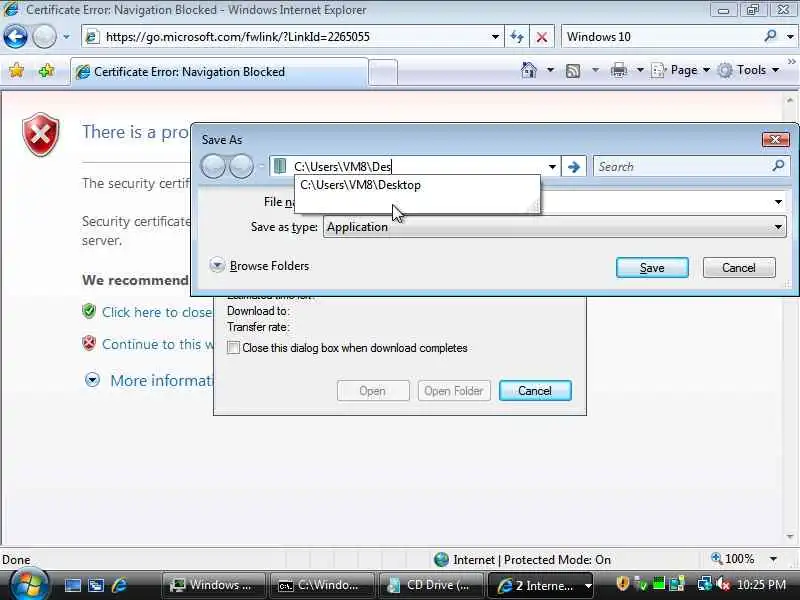Screen dimensions: 800x600
Task: Click Continue to this website link
Action: [158, 344]
